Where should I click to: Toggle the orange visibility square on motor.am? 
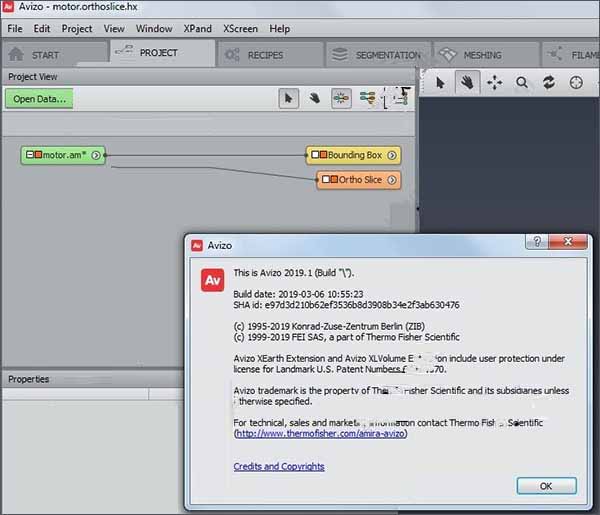tap(37, 155)
